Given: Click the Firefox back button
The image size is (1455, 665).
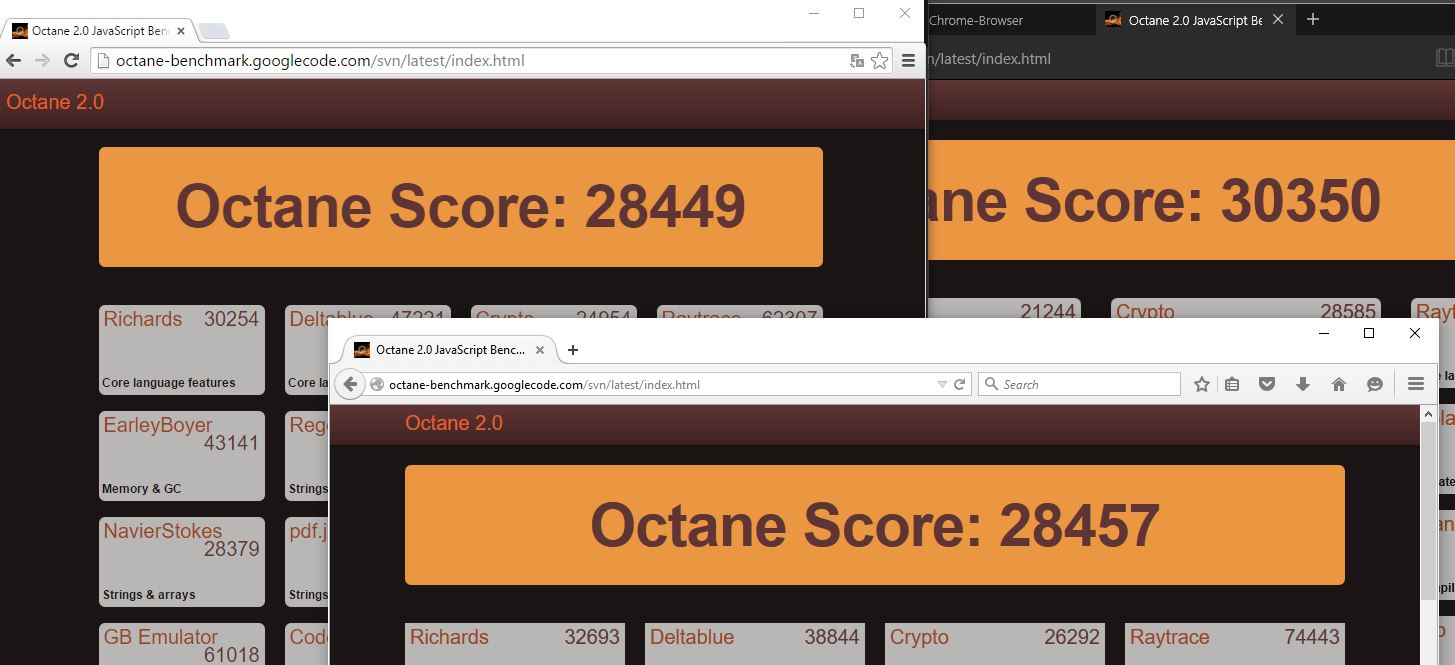Looking at the screenshot, I should [x=349, y=384].
